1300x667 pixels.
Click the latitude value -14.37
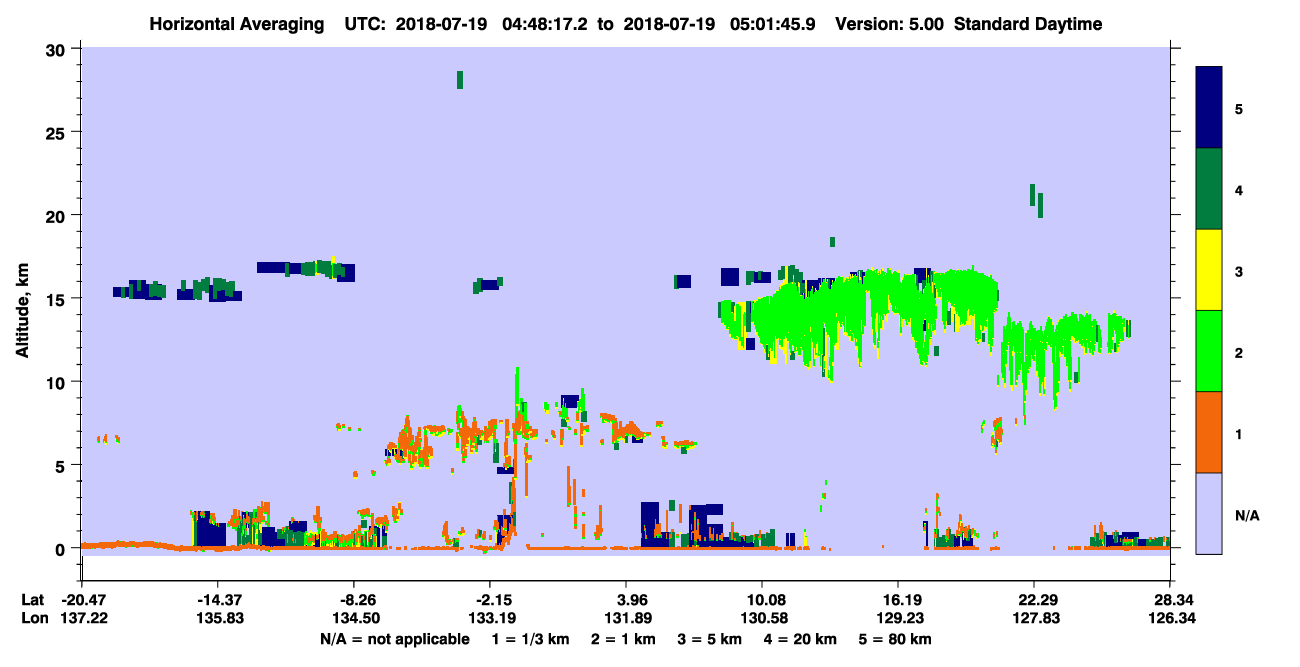217,600
